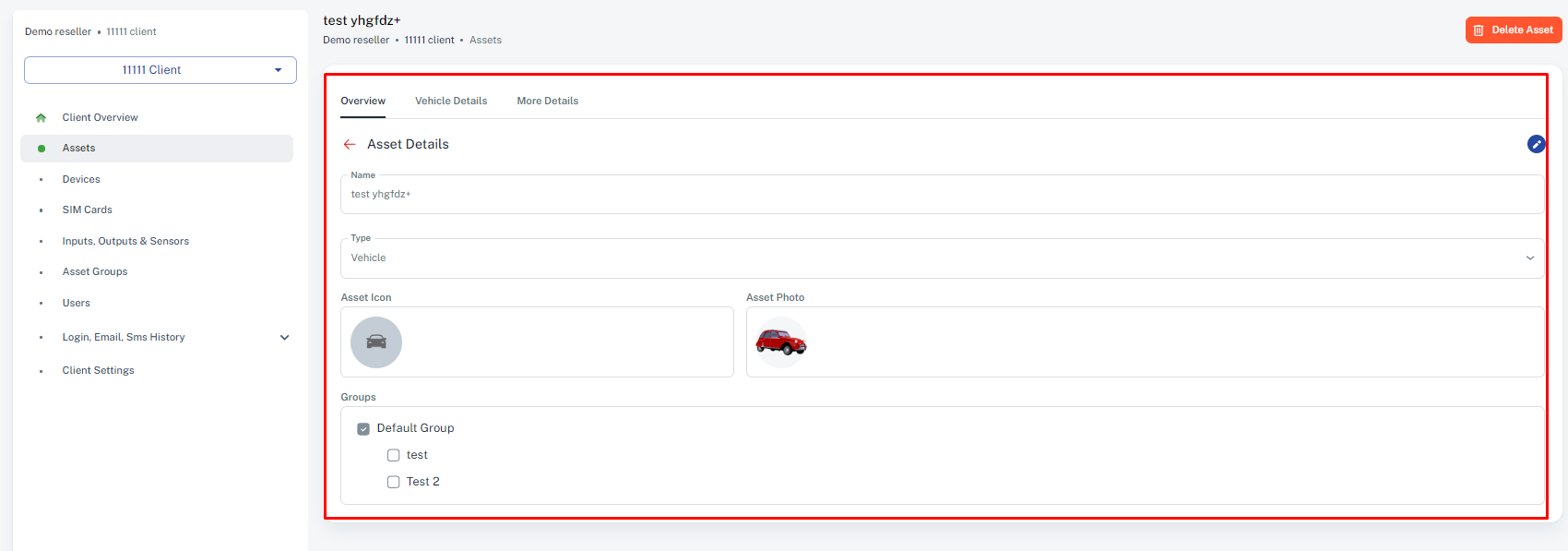Open SIM Cards in the sidebar
The width and height of the screenshot is (1568, 551).
pyautogui.click(x=88, y=210)
